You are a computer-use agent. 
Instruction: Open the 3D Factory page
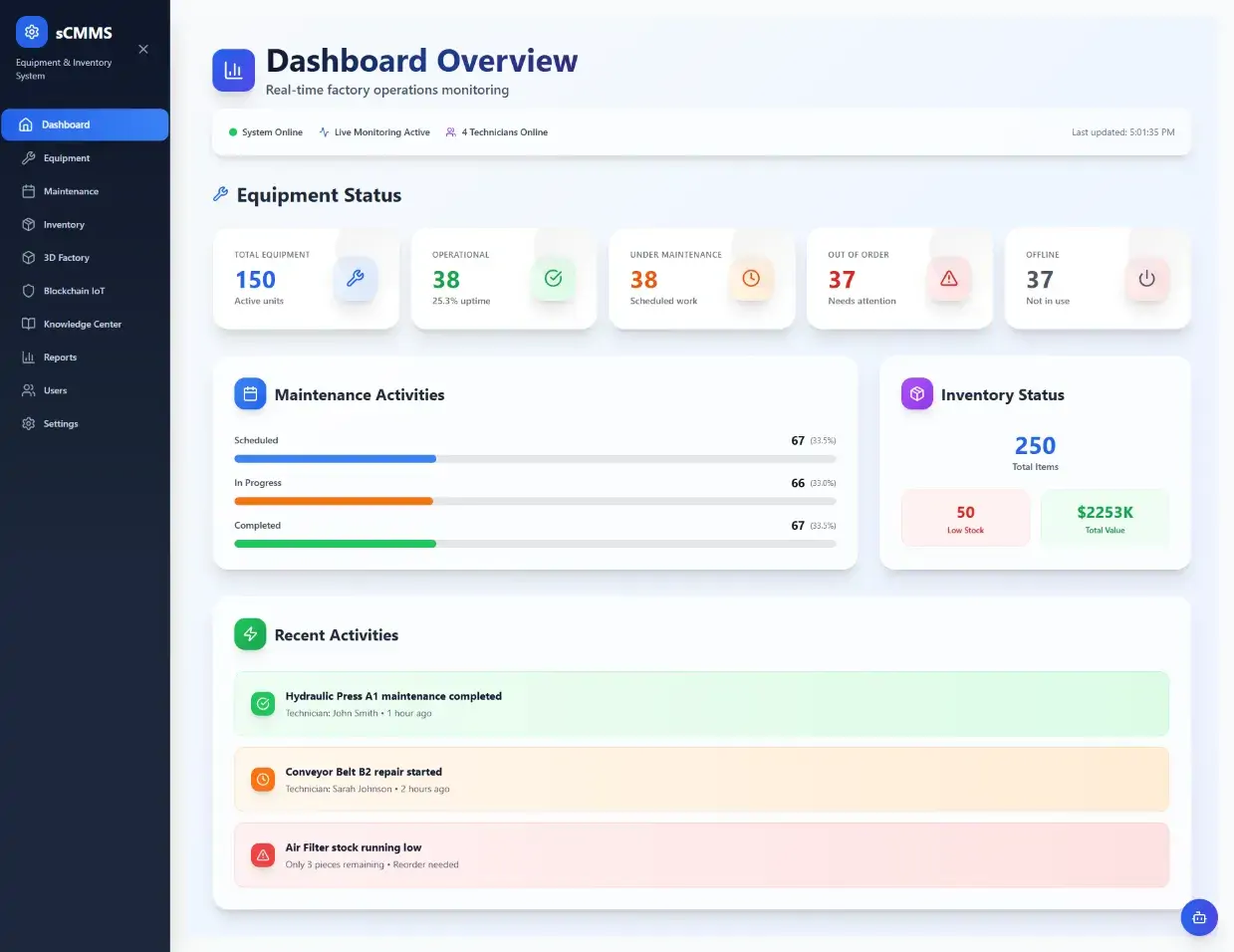(66, 258)
